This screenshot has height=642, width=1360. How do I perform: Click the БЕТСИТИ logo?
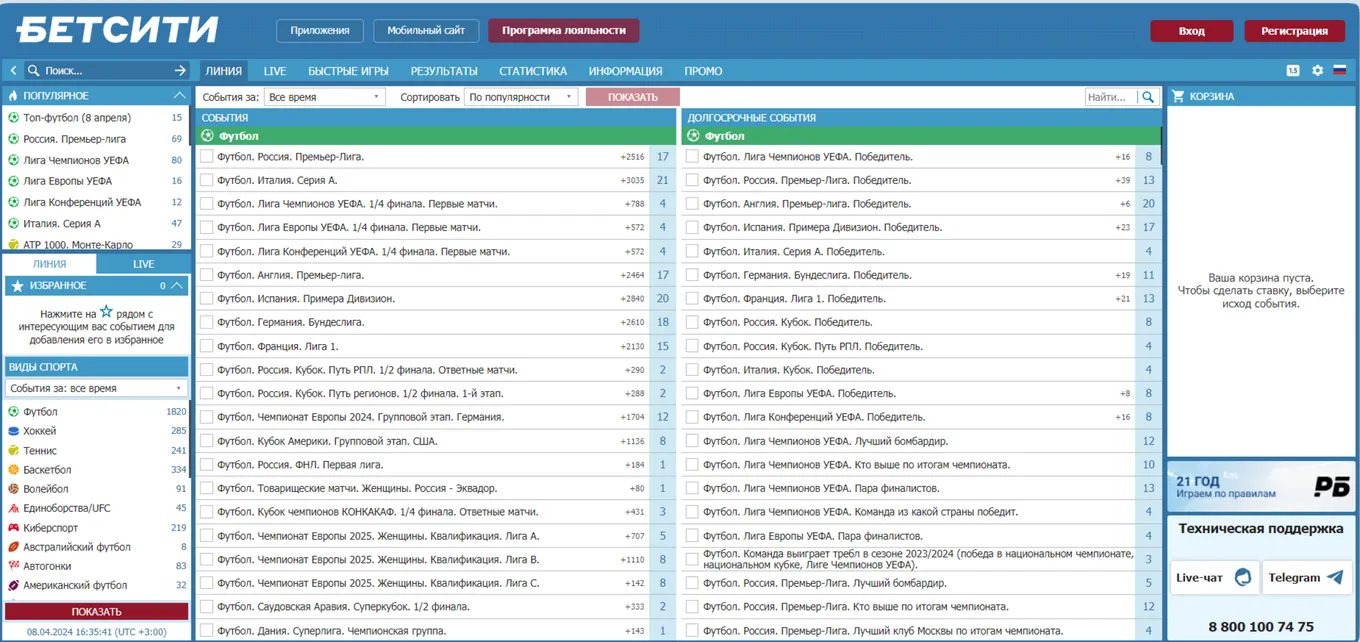[x=117, y=30]
